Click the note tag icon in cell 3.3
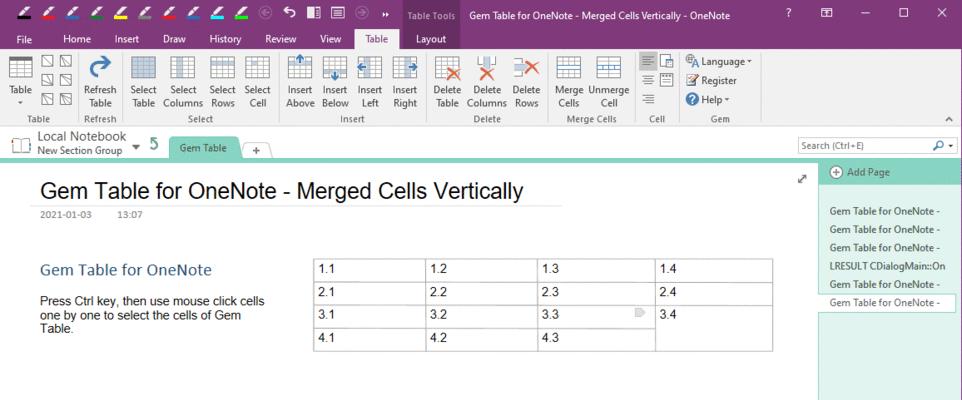 click(x=639, y=313)
